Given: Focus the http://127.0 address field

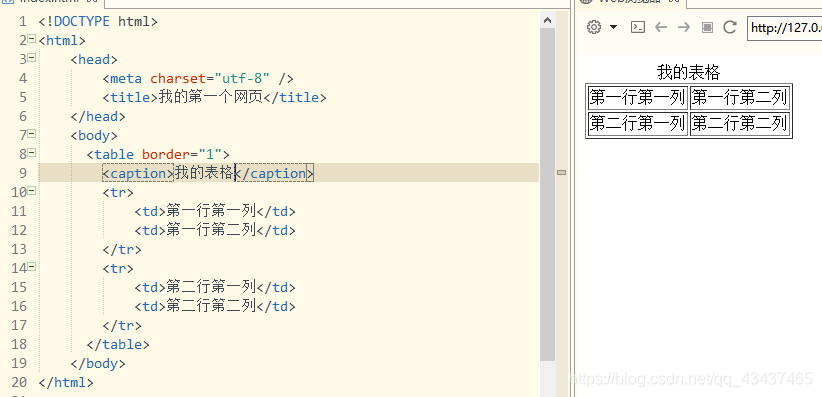Looking at the screenshot, I should (784, 28).
